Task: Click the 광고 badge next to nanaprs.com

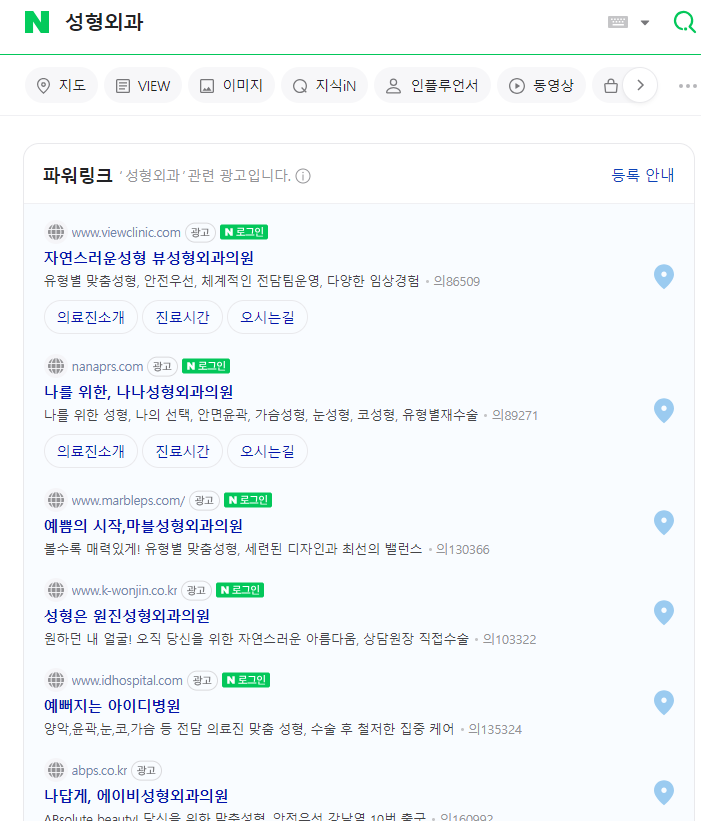Action: point(162,366)
